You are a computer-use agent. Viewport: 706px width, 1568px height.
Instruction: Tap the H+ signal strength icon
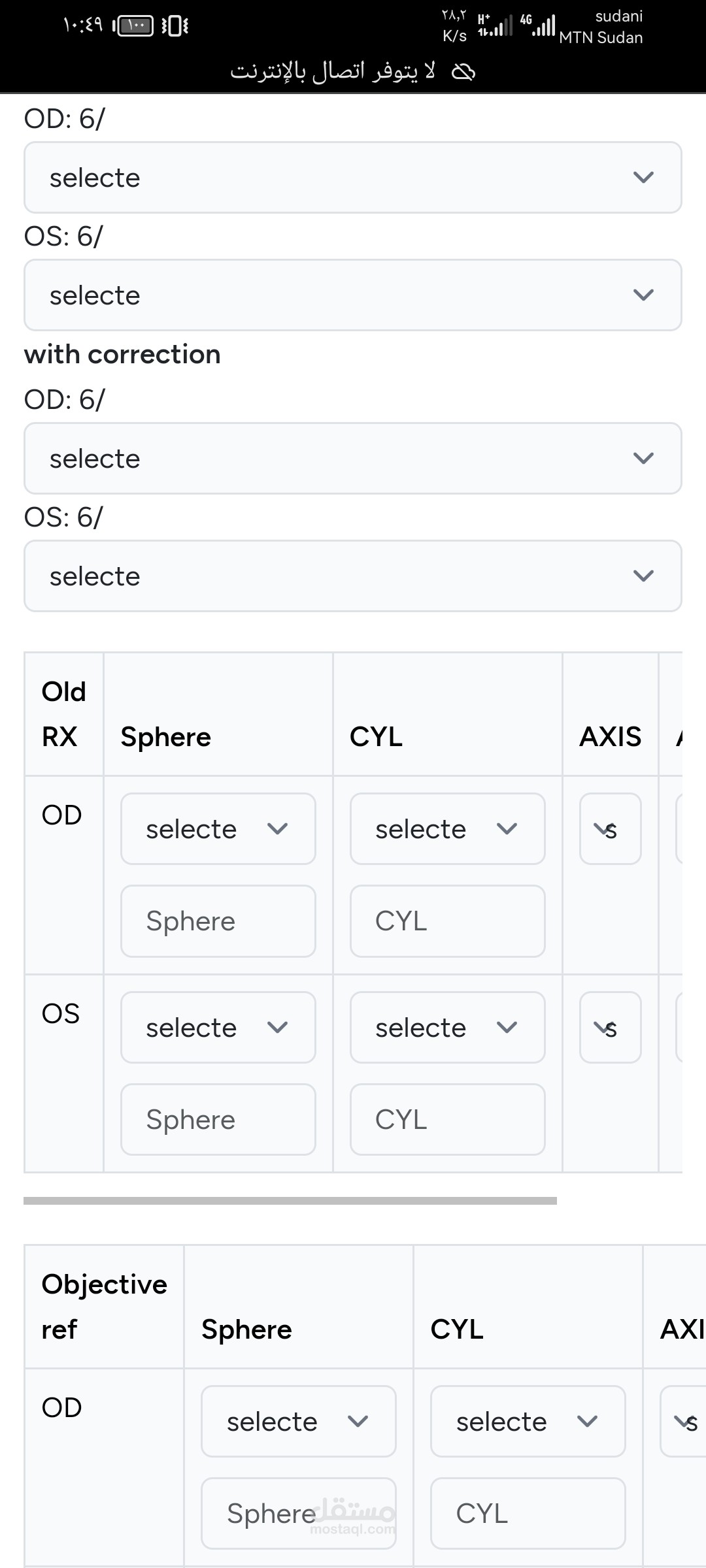pos(494,25)
